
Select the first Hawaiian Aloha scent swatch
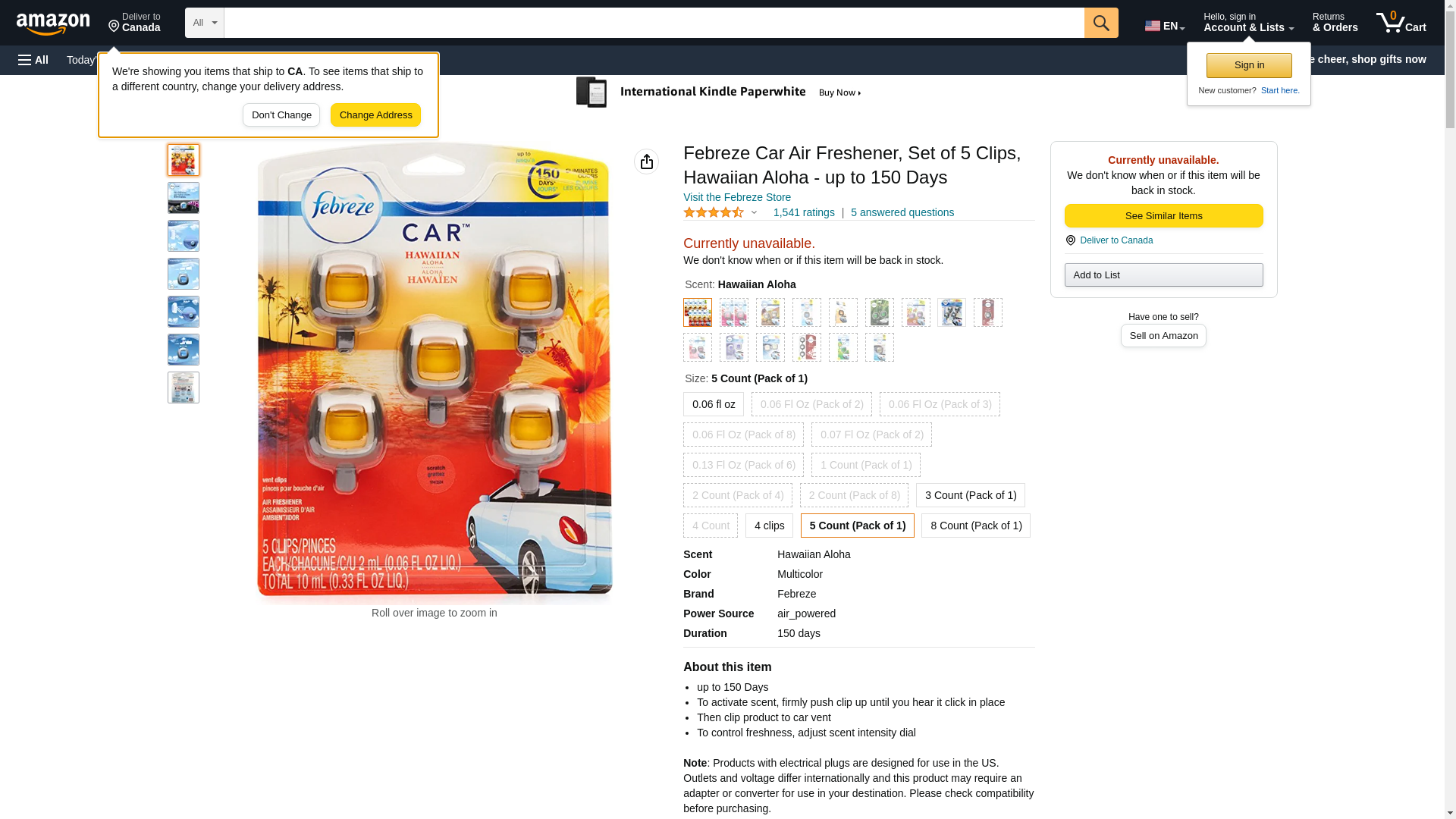pos(698,312)
